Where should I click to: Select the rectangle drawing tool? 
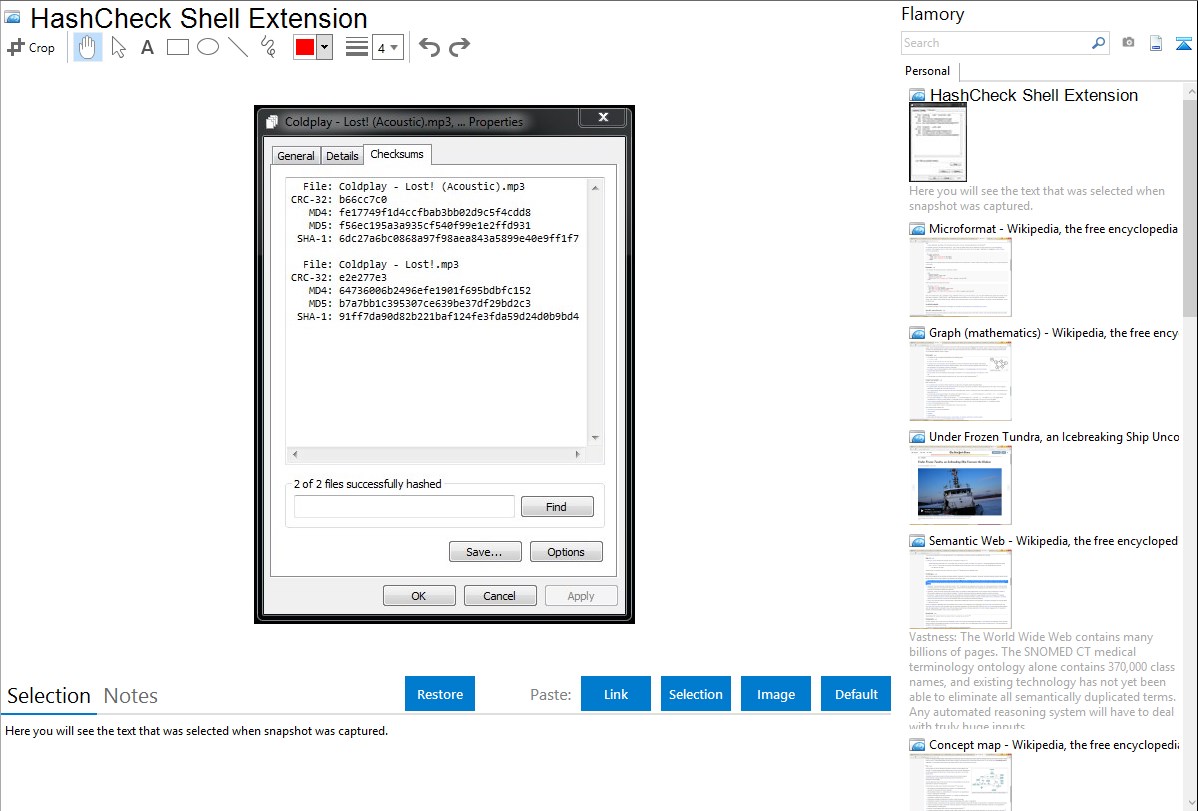[177, 47]
